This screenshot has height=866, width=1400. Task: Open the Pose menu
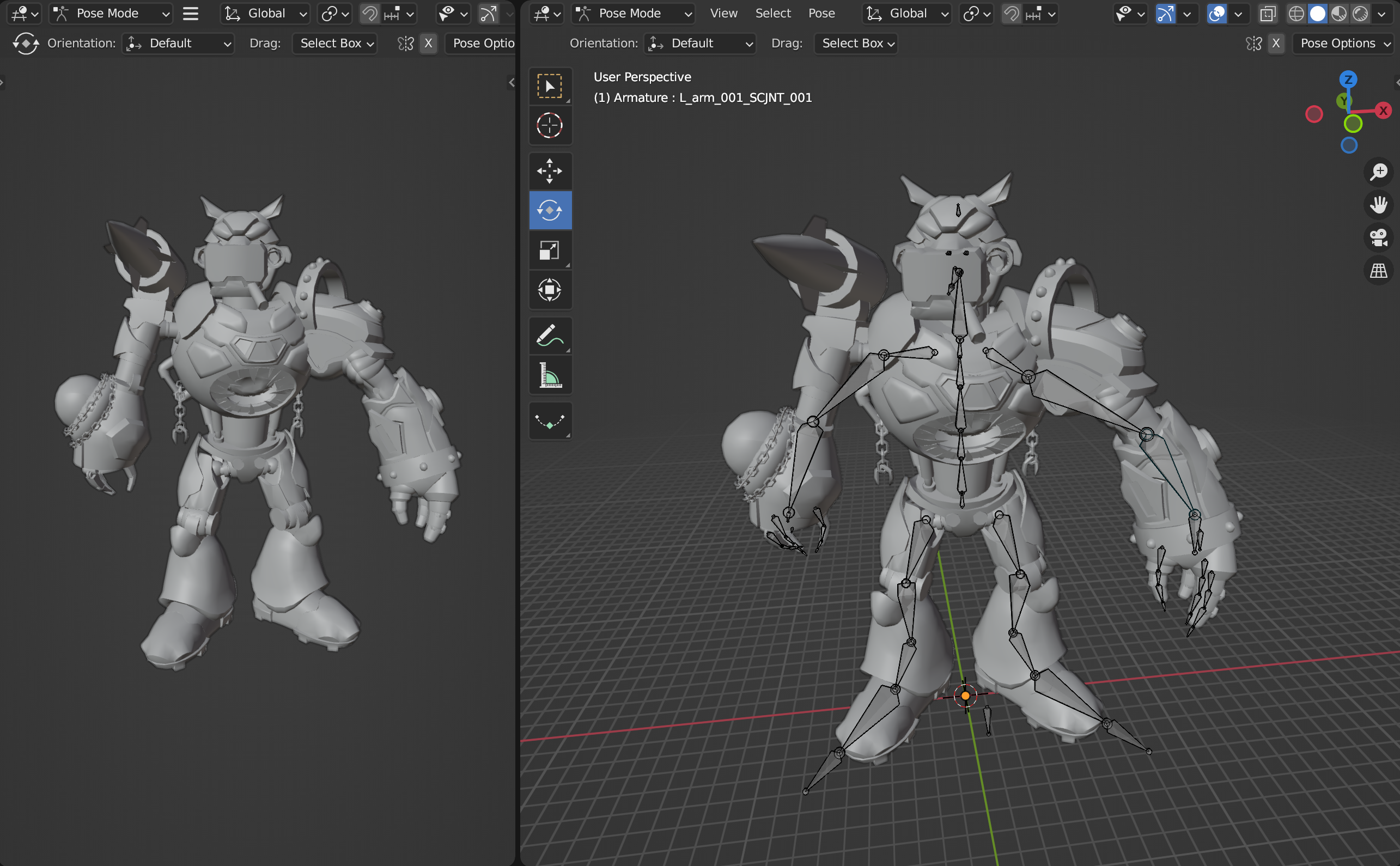[x=821, y=13]
